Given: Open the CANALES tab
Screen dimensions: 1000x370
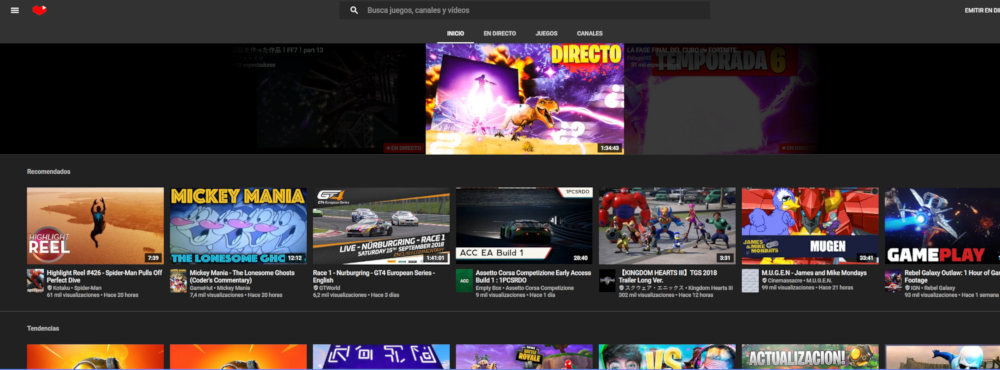Looking at the screenshot, I should click(589, 33).
